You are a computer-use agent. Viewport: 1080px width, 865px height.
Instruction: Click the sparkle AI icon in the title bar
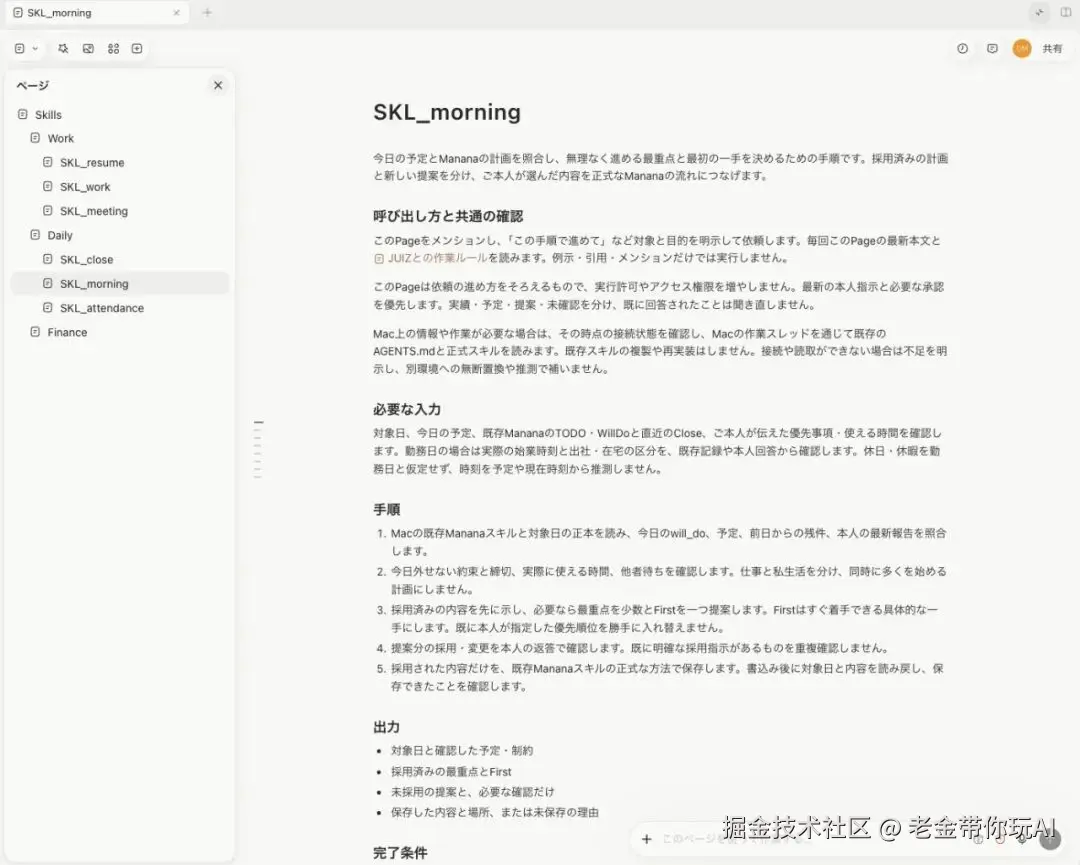pos(1039,12)
